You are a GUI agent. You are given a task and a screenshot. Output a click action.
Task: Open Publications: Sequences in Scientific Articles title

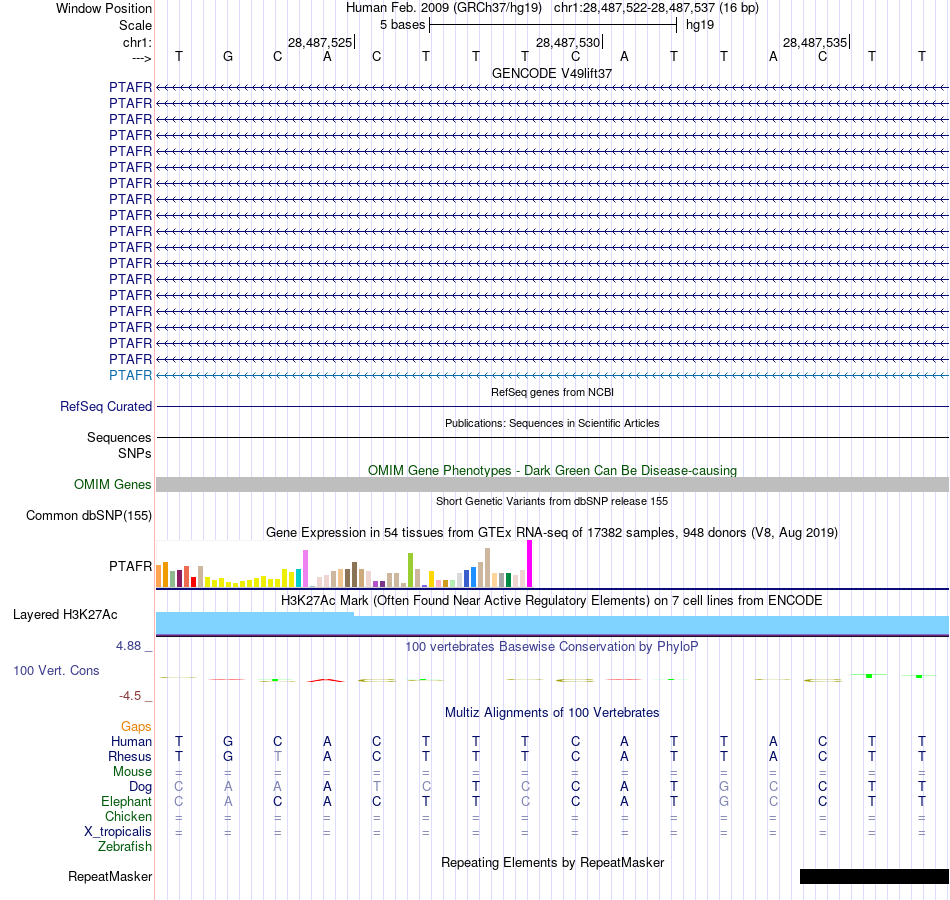pos(552,423)
